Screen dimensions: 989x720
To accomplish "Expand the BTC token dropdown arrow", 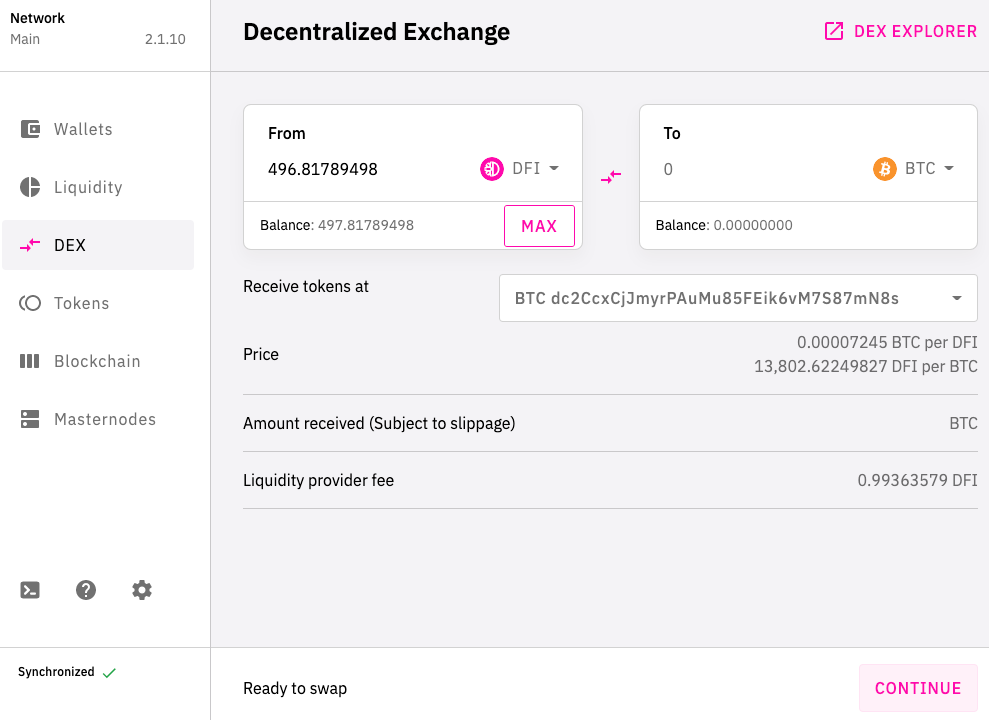I will click(949, 168).
